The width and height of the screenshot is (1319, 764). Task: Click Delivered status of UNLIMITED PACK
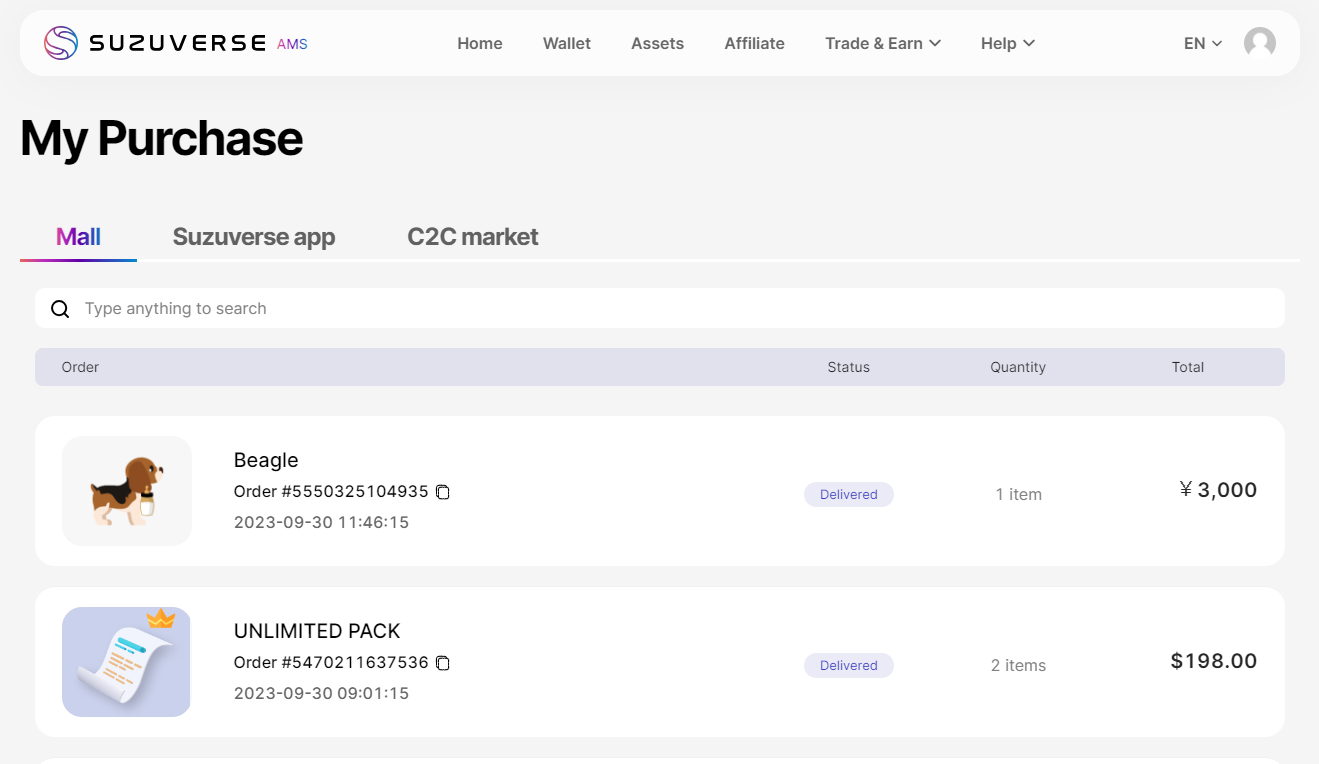pos(848,666)
